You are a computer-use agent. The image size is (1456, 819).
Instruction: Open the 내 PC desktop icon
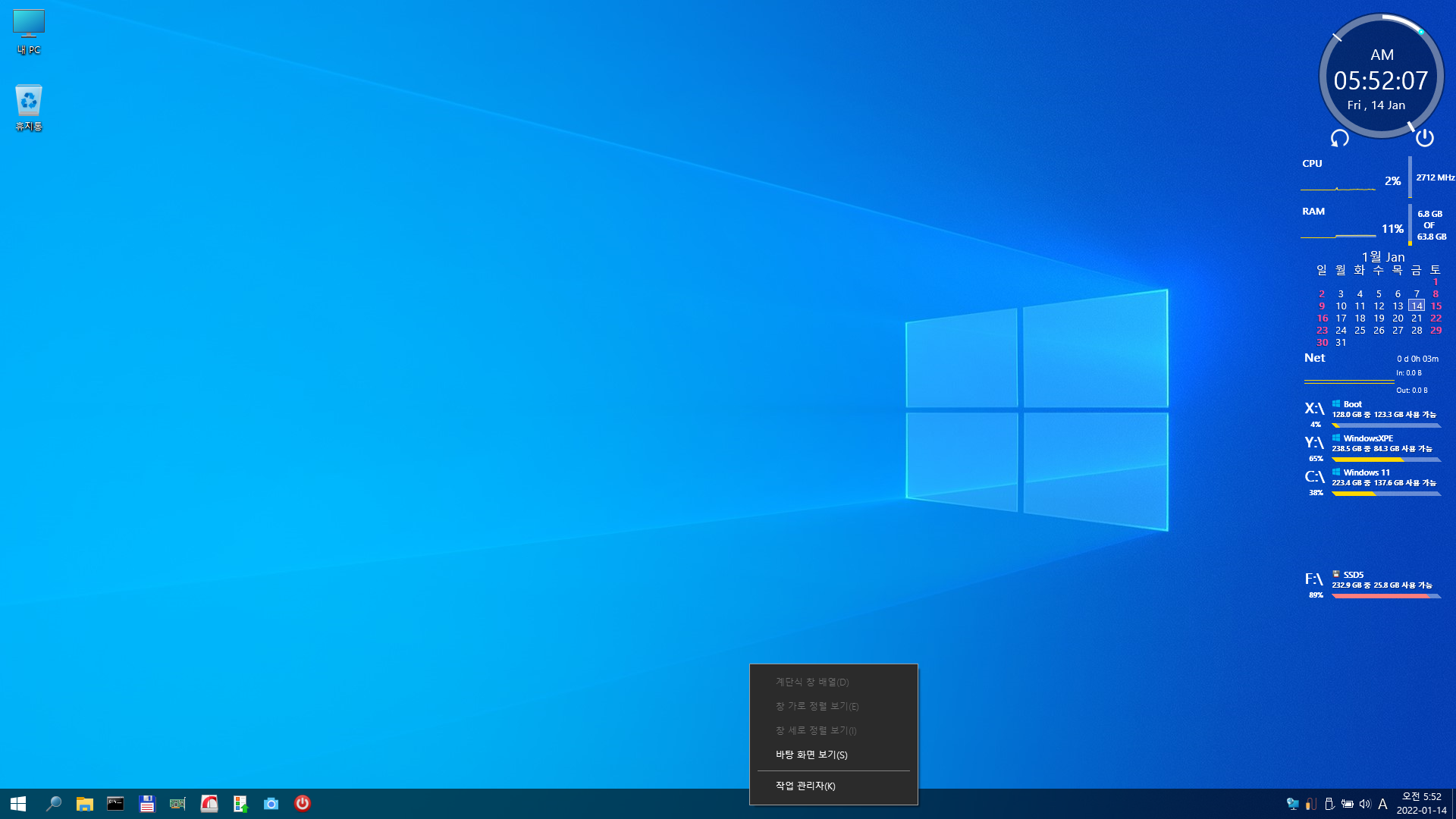pos(29,32)
